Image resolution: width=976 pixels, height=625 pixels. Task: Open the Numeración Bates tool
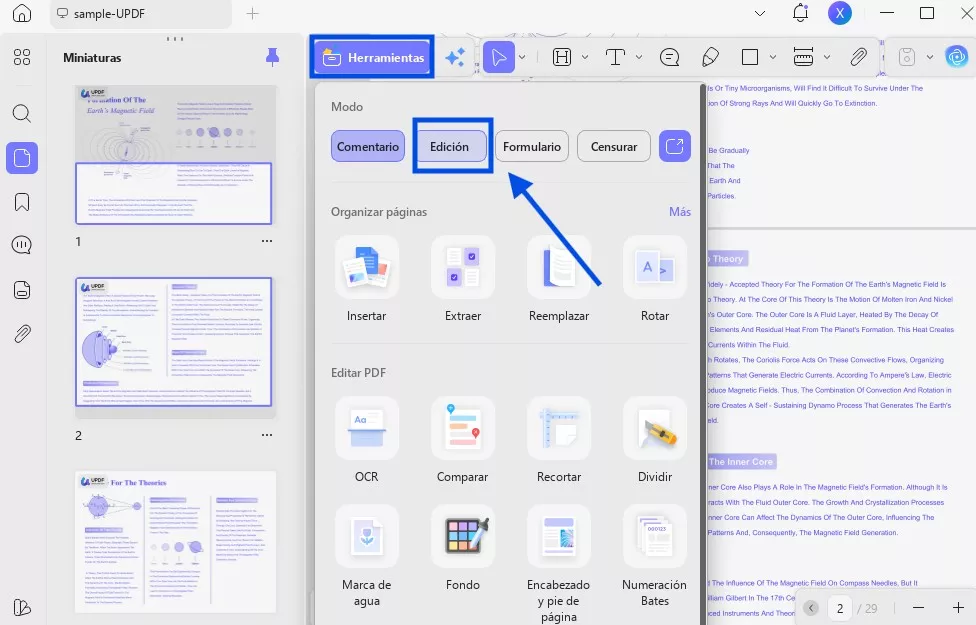pyautogui.click(x=655, y=536)
